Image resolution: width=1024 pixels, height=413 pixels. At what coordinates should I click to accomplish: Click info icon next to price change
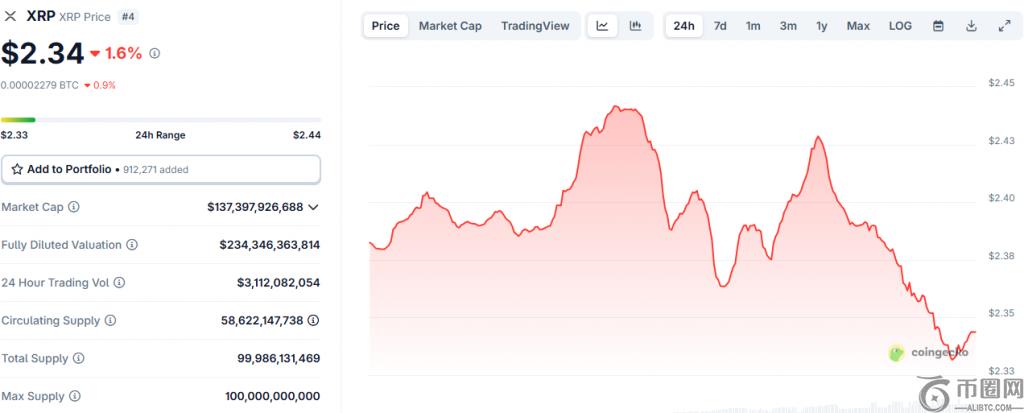click(x=154, y=53)
